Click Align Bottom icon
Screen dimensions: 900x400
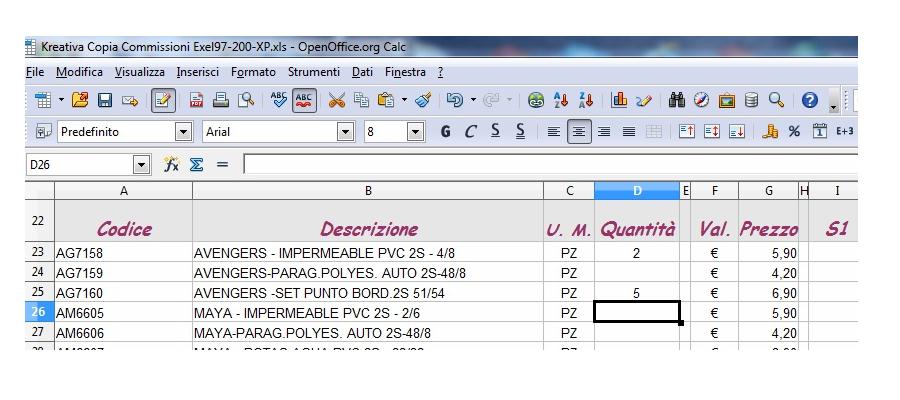[x=737, y=131]
